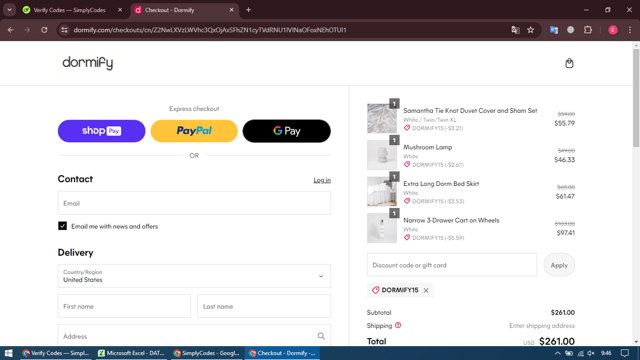
Task: Open a new browser tab
Action: pos(248,10)
